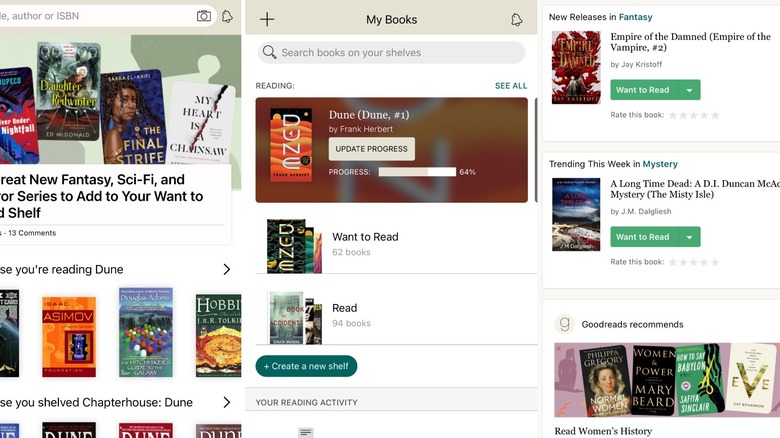Open notifications bell beside My Books
The height and width of the screenshot is (438, 780).
(516, 19)
